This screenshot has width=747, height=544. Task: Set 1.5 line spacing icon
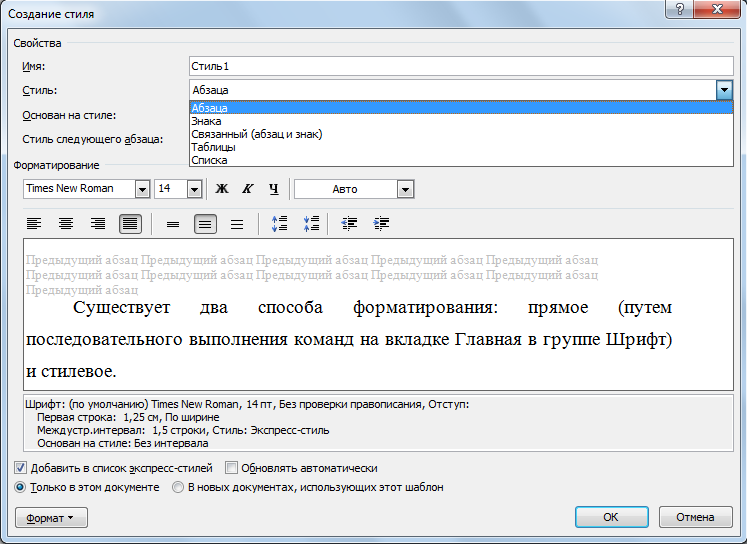point(205,223)
